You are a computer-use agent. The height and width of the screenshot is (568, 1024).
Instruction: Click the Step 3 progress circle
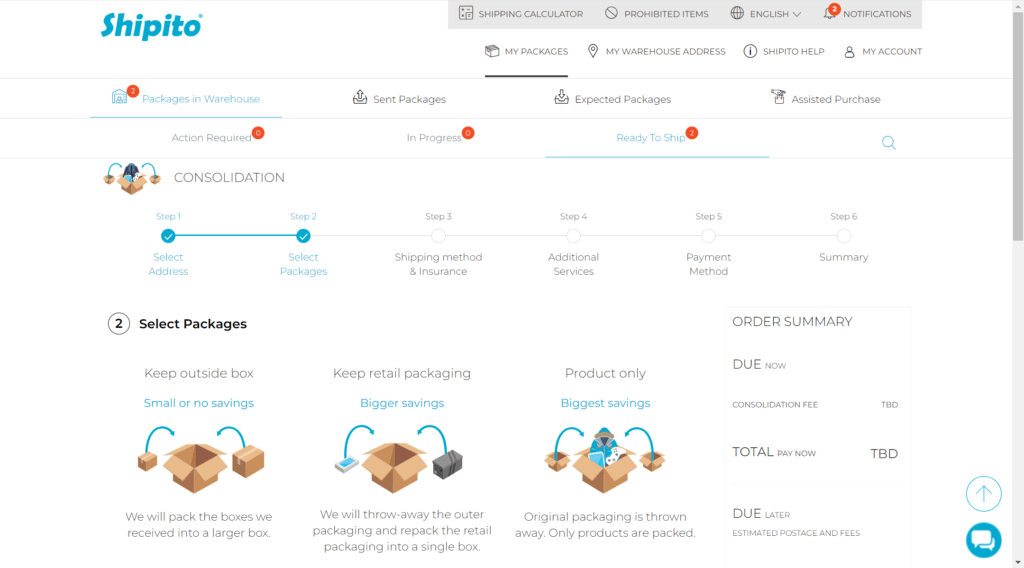438,236
